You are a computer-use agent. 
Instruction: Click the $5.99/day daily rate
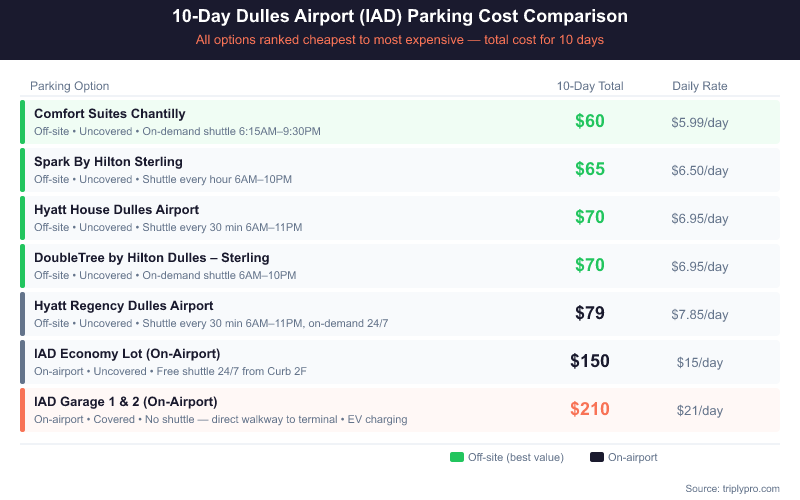point(700,122)
